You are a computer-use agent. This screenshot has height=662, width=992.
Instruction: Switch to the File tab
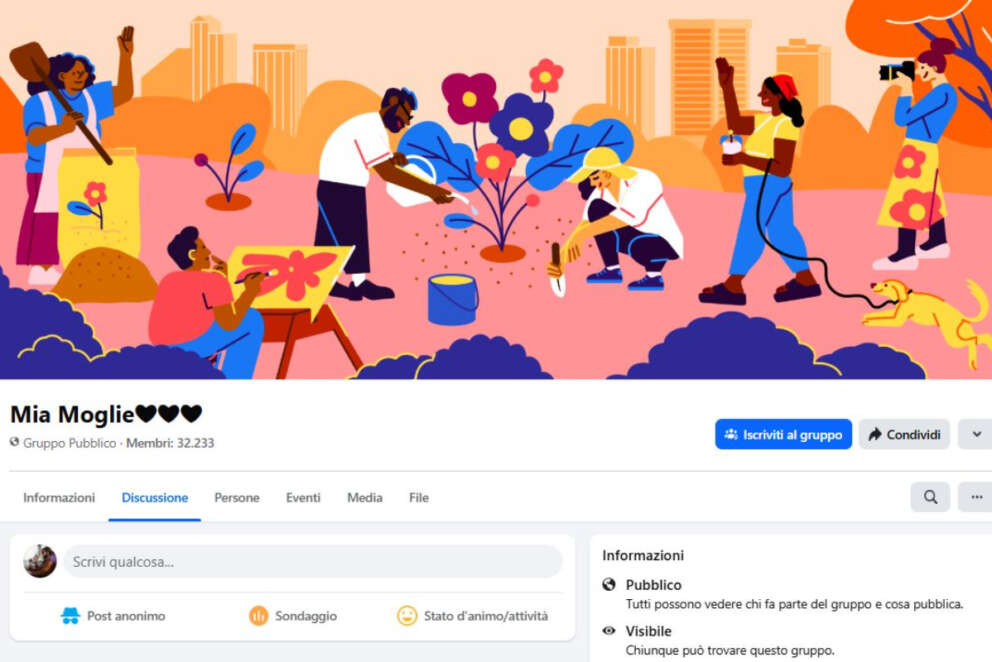pos(419,497)
